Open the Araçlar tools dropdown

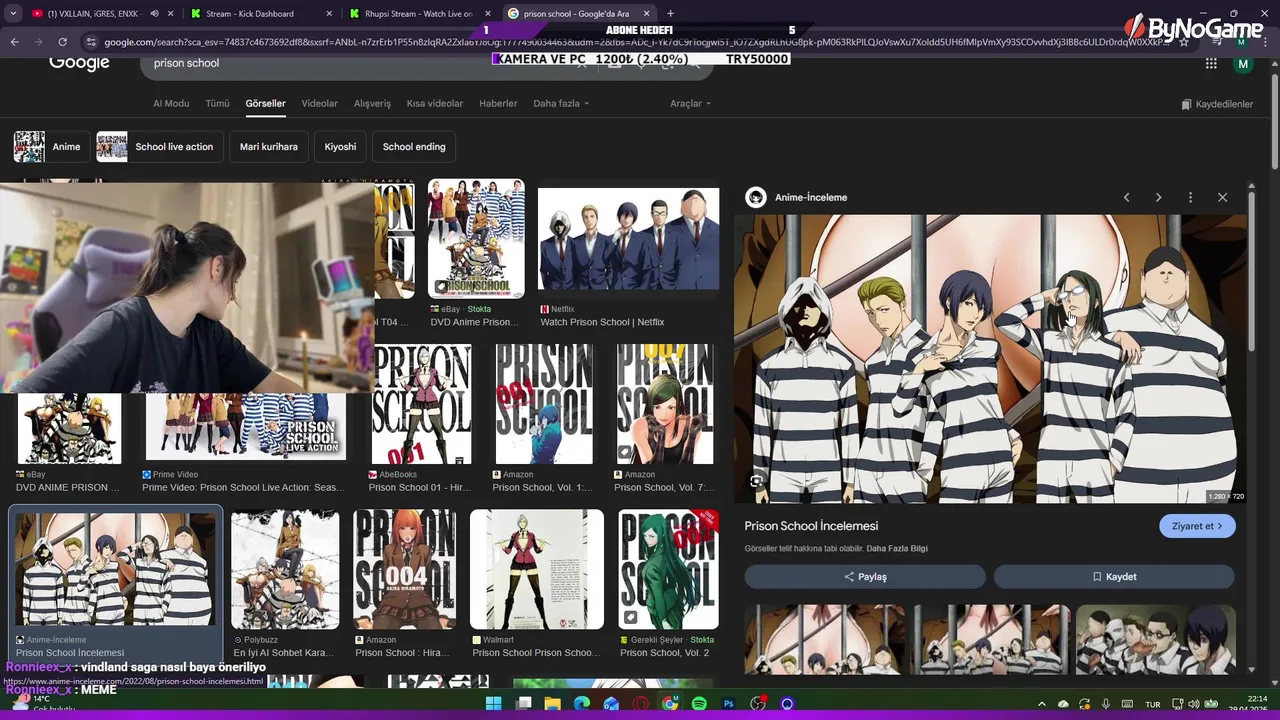[690, 104]
